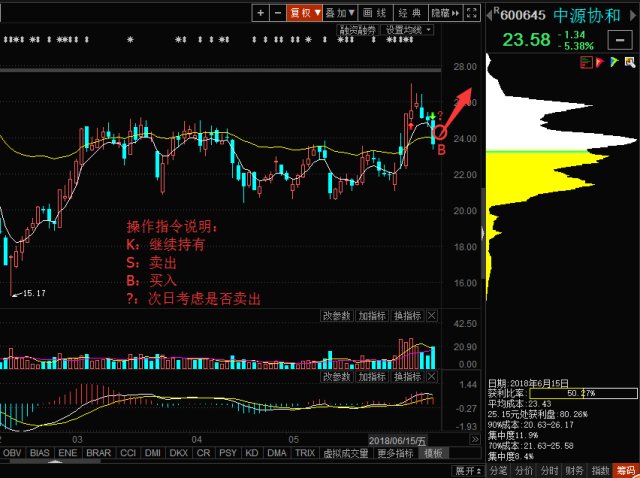This screenshot has width=640, height=478.
Task: Click the red chip distribution list icon
Action: click(x=586, y=62)
